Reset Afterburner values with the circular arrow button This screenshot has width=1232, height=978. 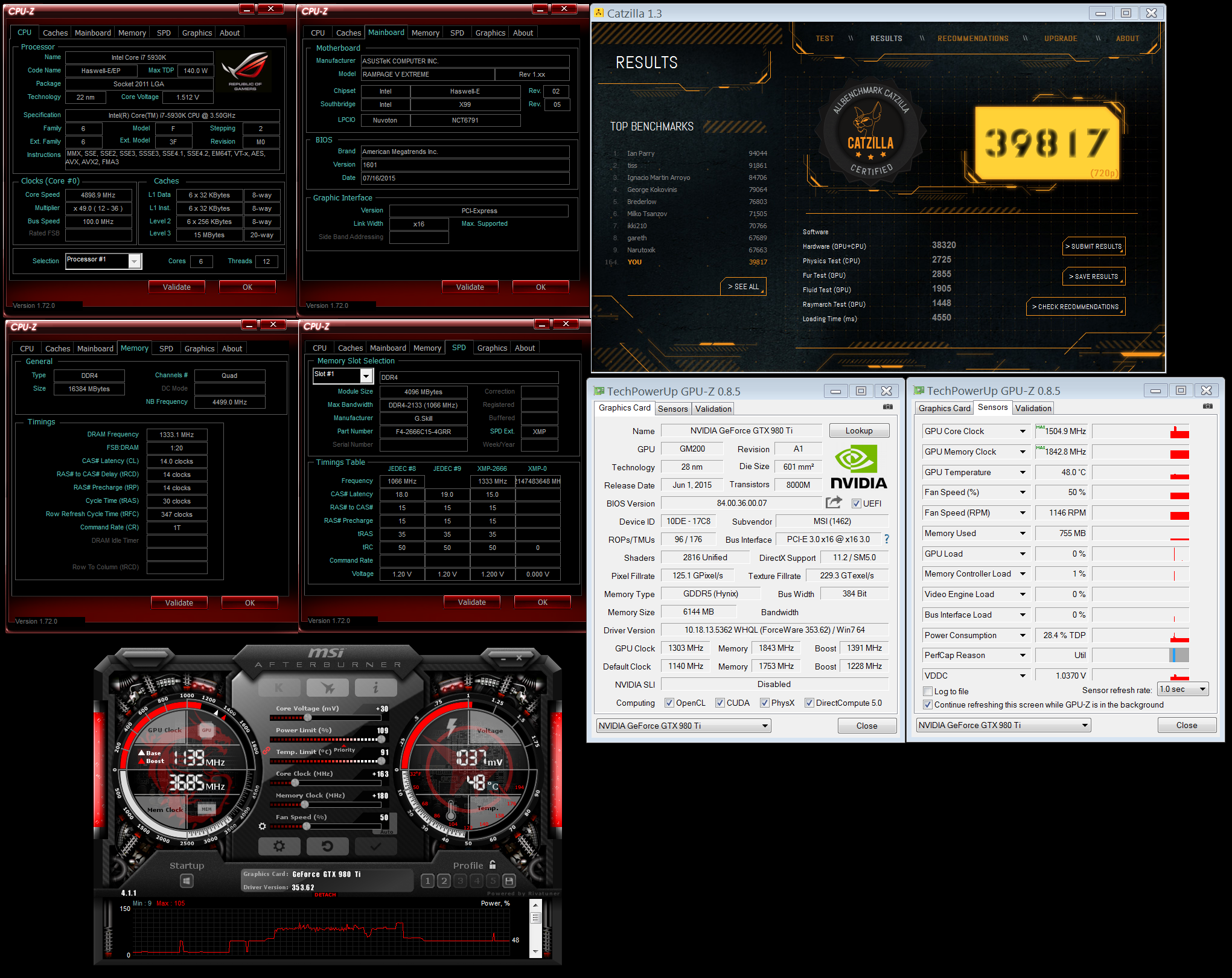(x=327, y=846)
